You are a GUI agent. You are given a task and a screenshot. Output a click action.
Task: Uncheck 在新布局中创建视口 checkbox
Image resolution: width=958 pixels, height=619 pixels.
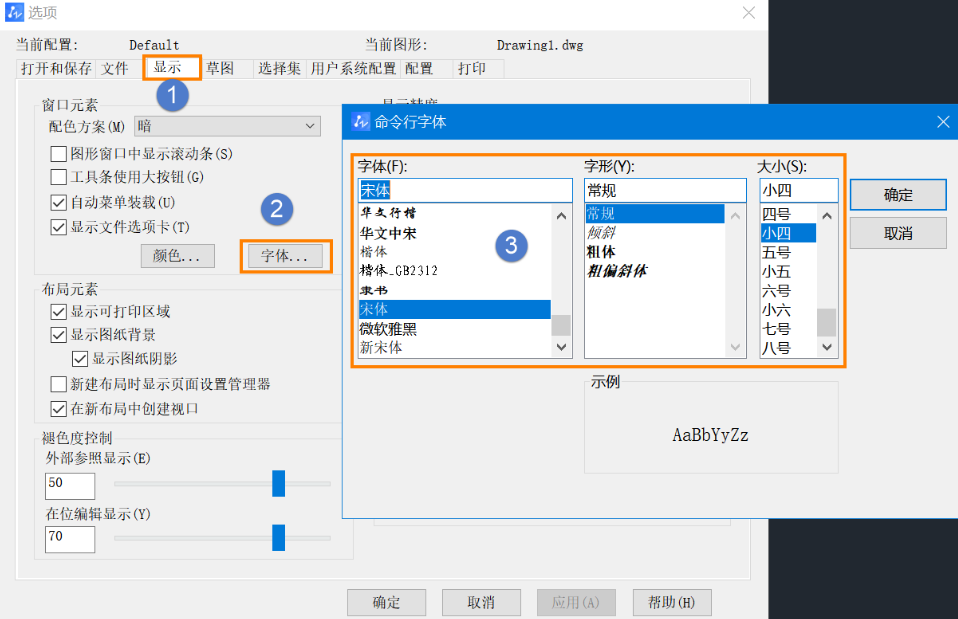coord(59,409)
